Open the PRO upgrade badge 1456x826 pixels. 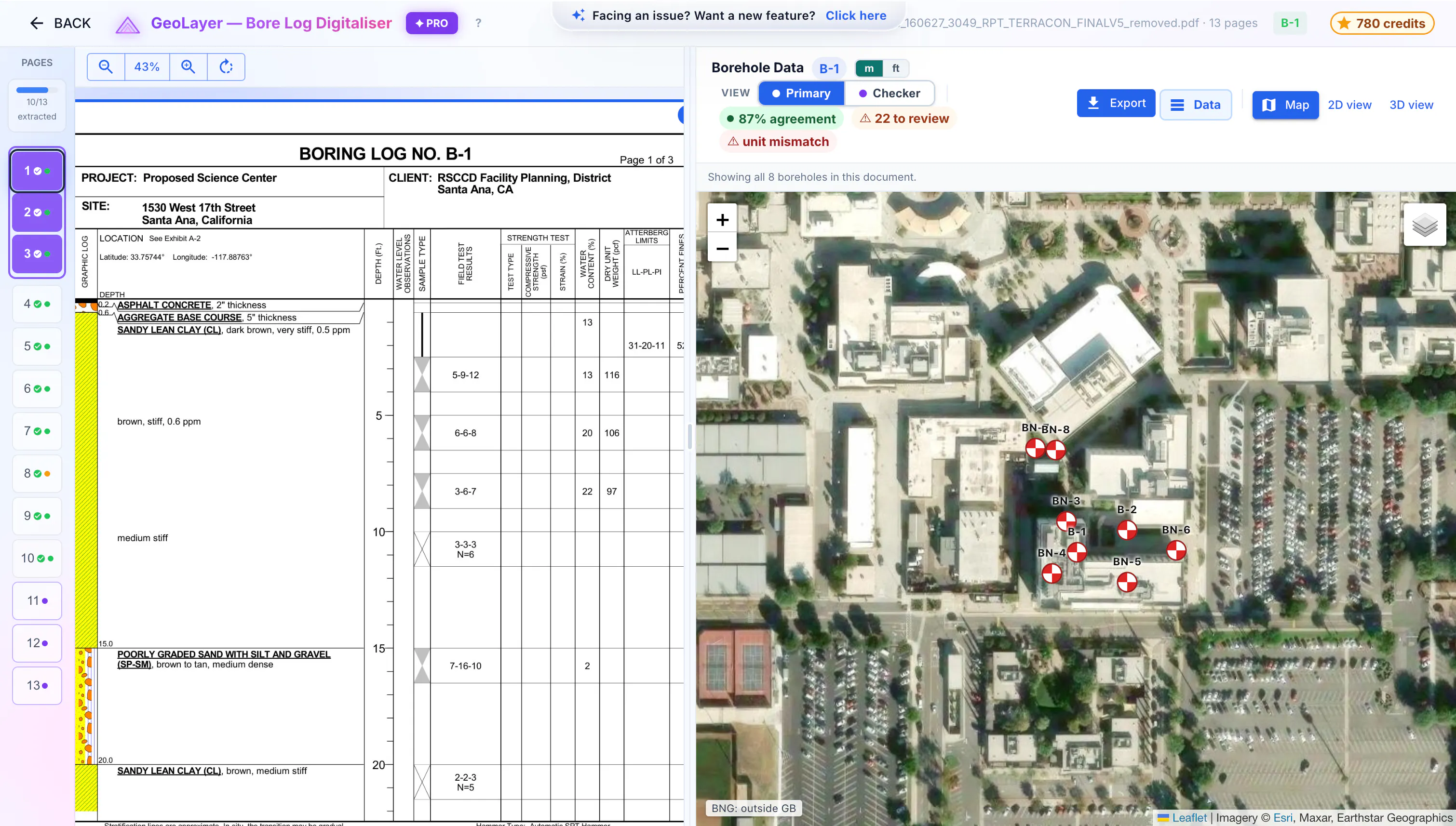tap(432, 23)
